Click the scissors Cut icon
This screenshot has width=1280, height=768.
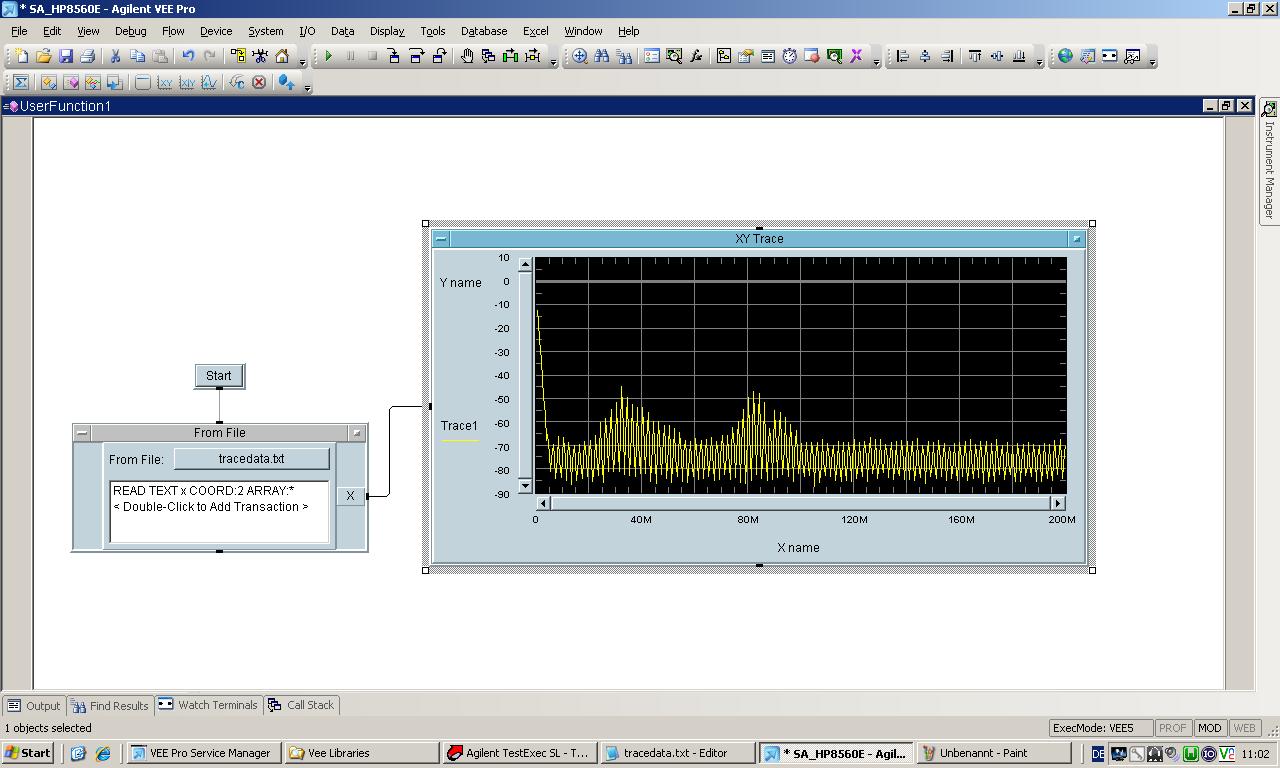click(115, 57)
